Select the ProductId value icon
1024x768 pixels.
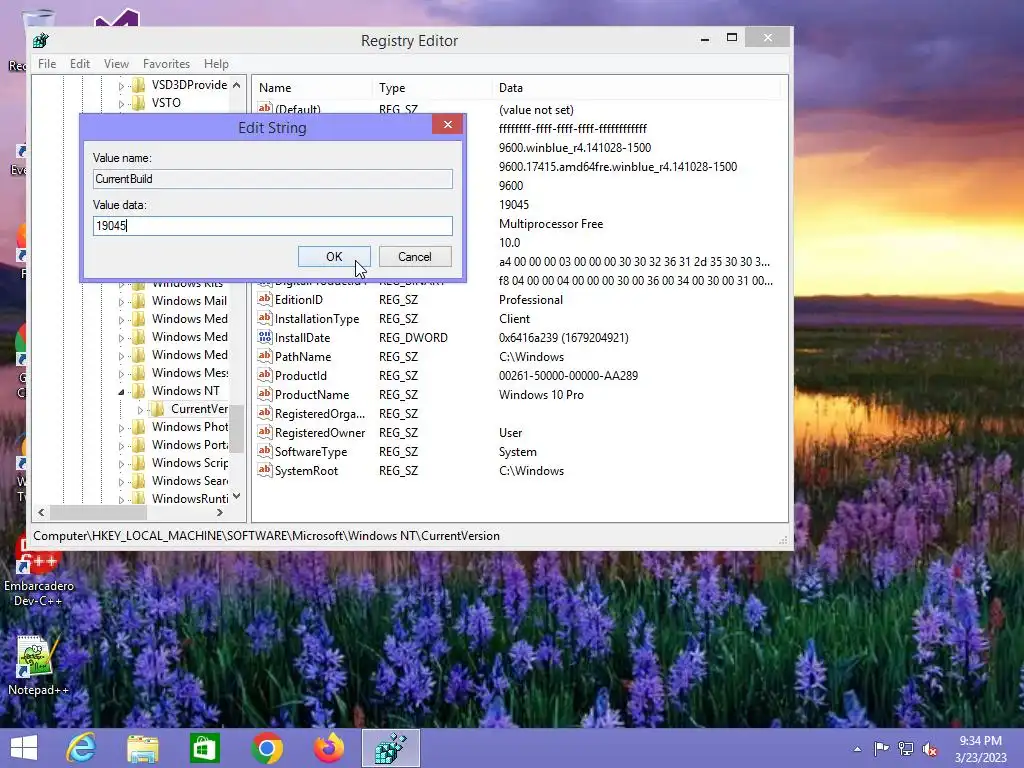tap(264, 376)
